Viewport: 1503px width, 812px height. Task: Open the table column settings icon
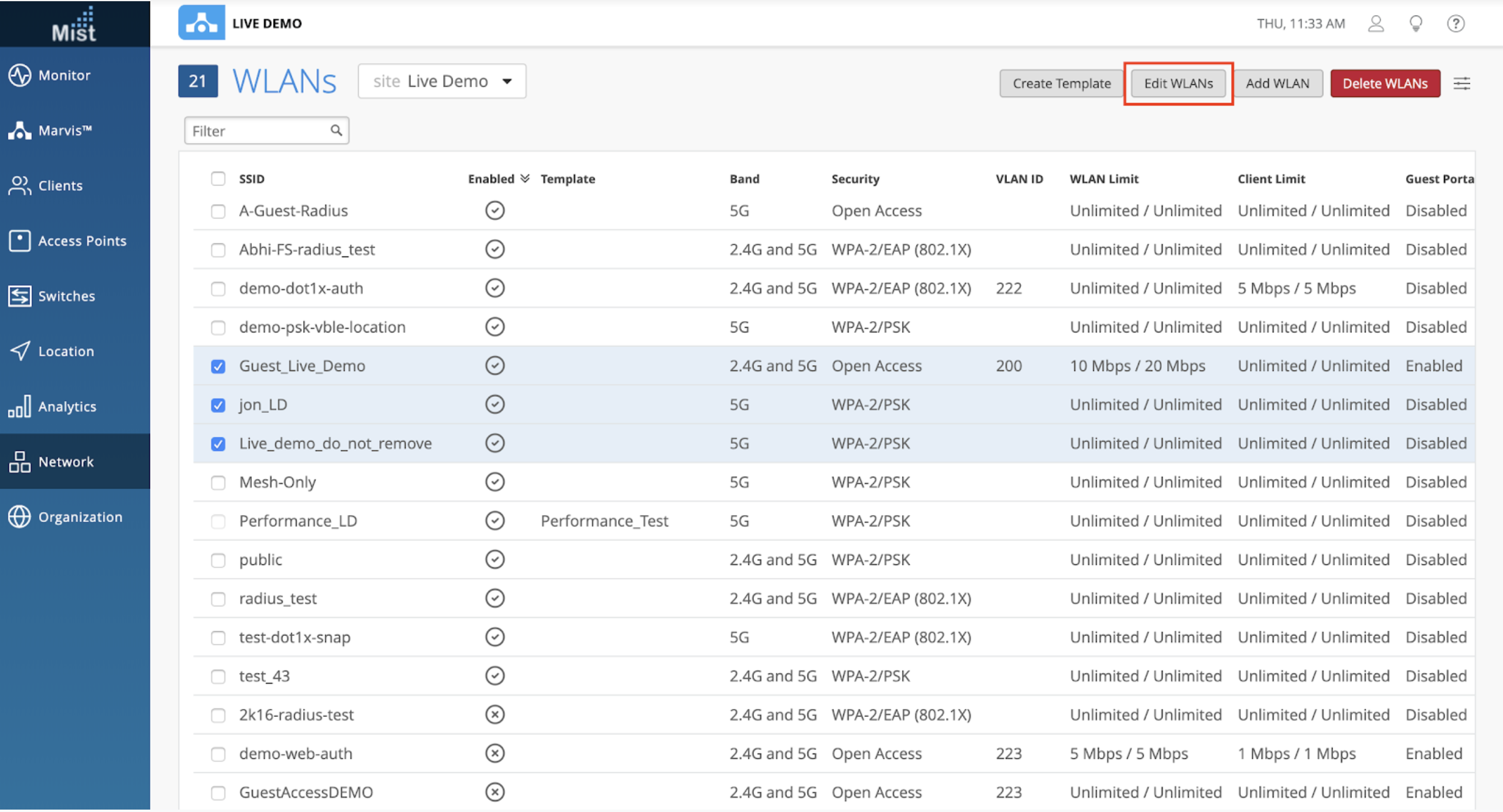pos(1461,84)
